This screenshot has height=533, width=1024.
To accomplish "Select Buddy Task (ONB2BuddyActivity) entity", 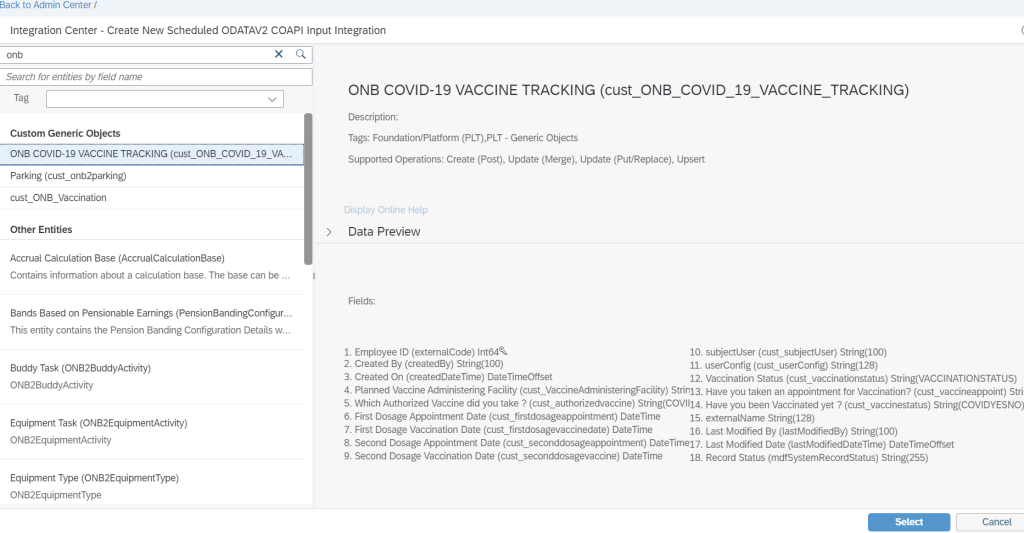I will point(152,376).
